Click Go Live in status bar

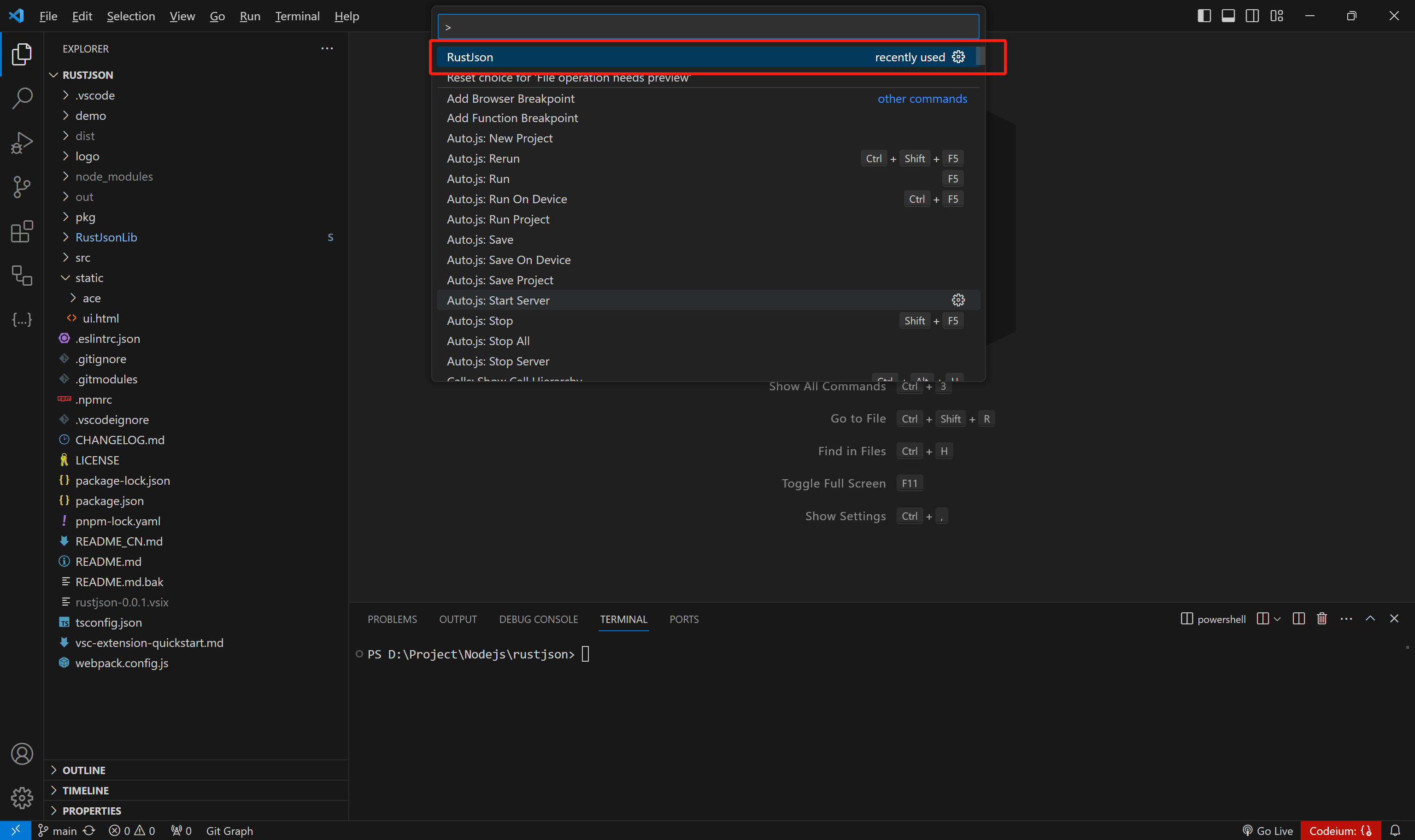(1268, 830)
